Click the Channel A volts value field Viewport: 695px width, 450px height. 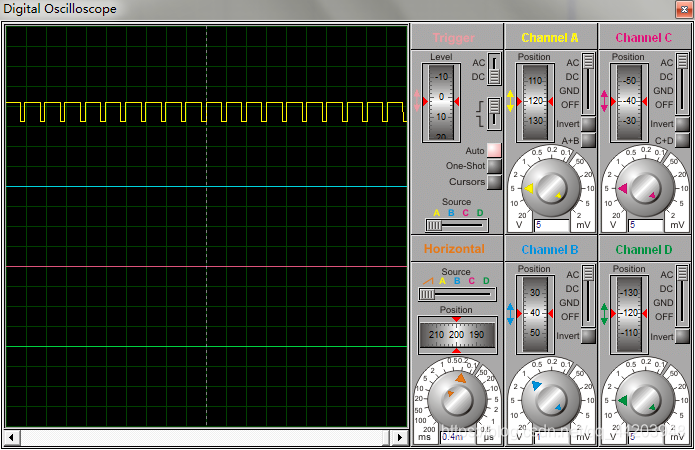(x=551, y=225)
